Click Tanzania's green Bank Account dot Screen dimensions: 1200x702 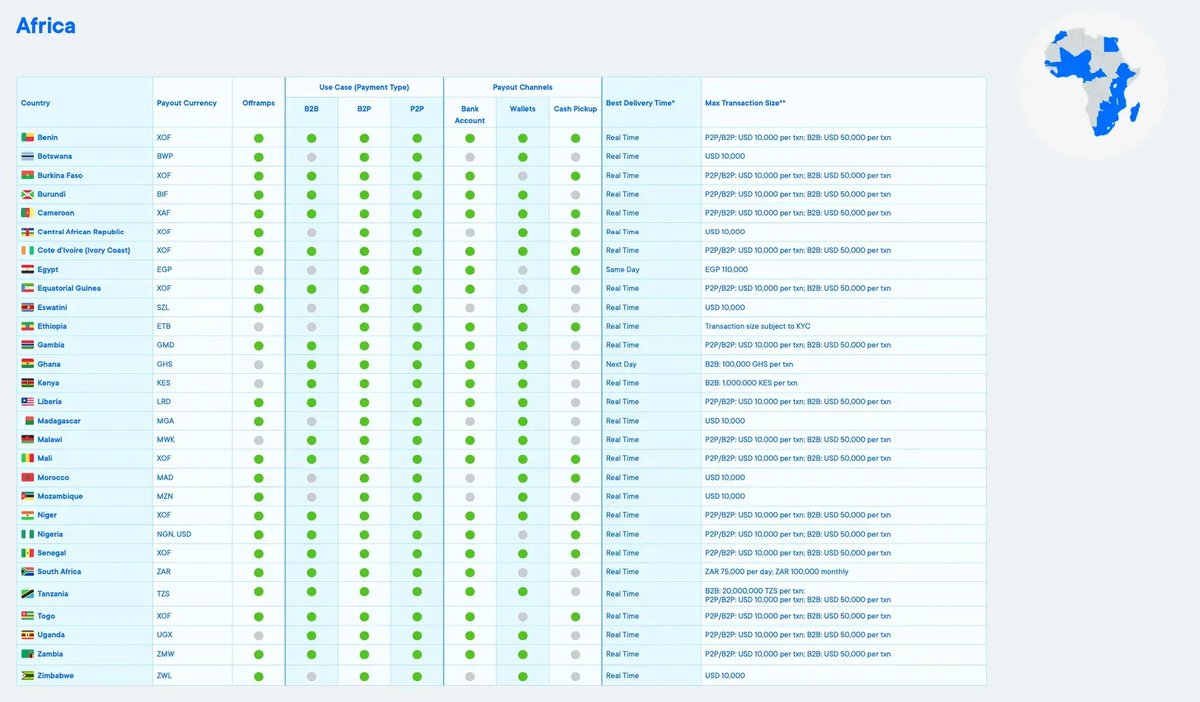[x=470, y=592]
